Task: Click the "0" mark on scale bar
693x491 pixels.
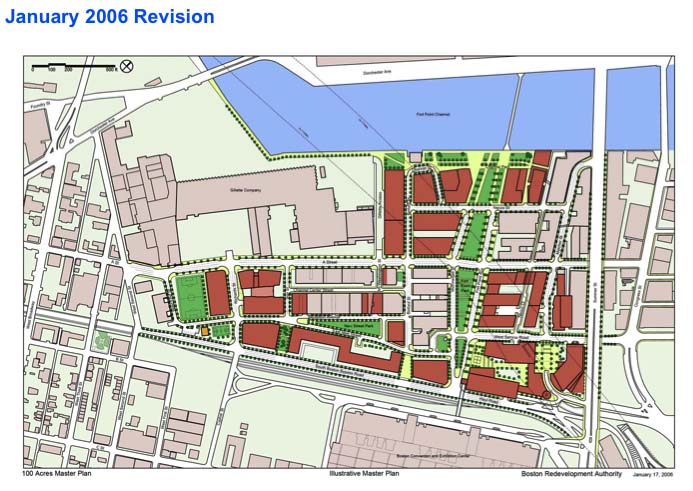Action: point(33,72)
